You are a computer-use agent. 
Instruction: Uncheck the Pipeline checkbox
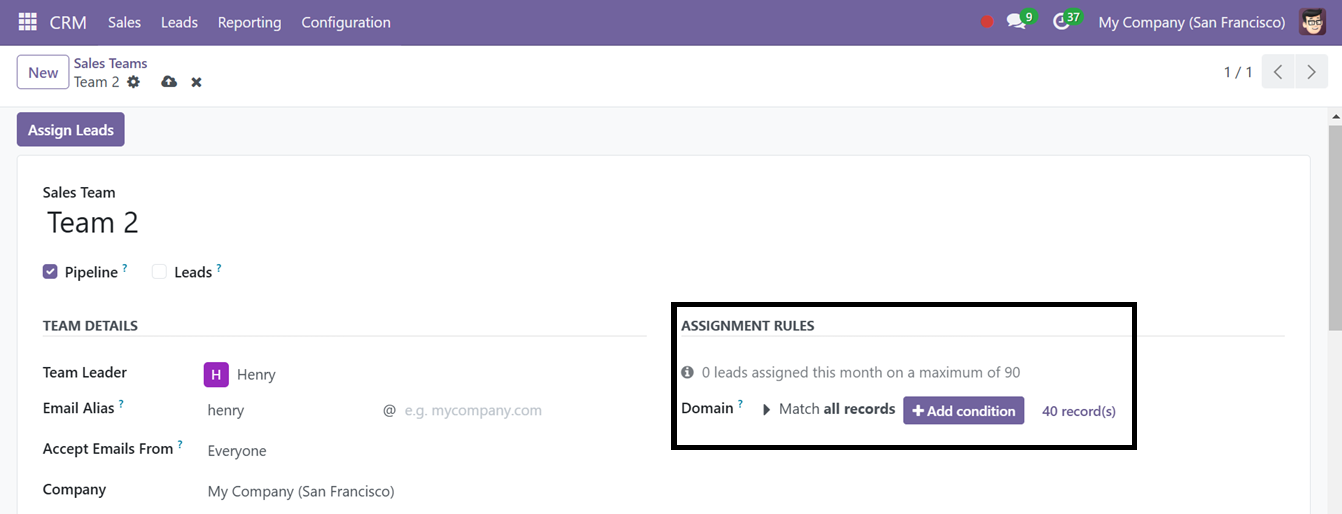click(50, 271)
